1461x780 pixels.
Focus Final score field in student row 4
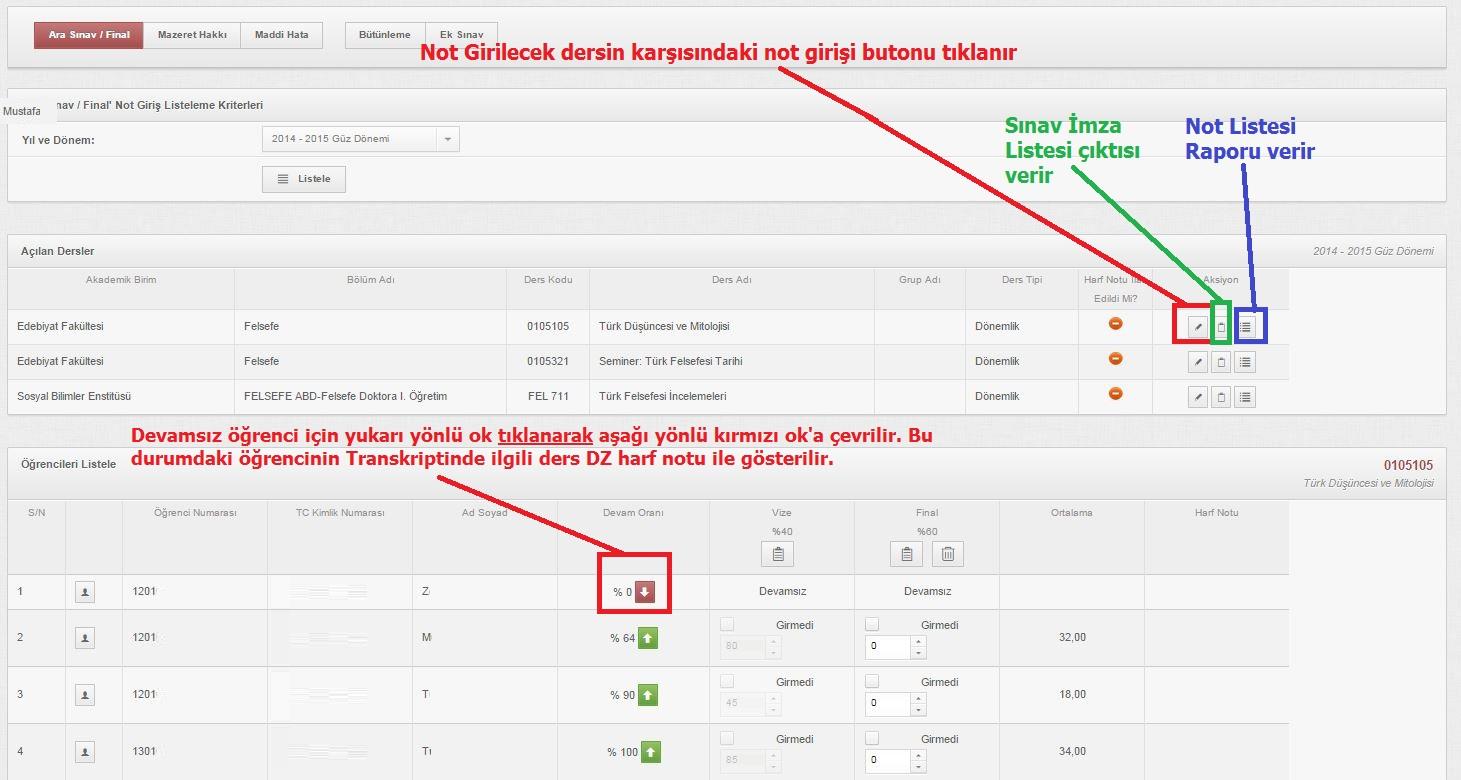888,760
